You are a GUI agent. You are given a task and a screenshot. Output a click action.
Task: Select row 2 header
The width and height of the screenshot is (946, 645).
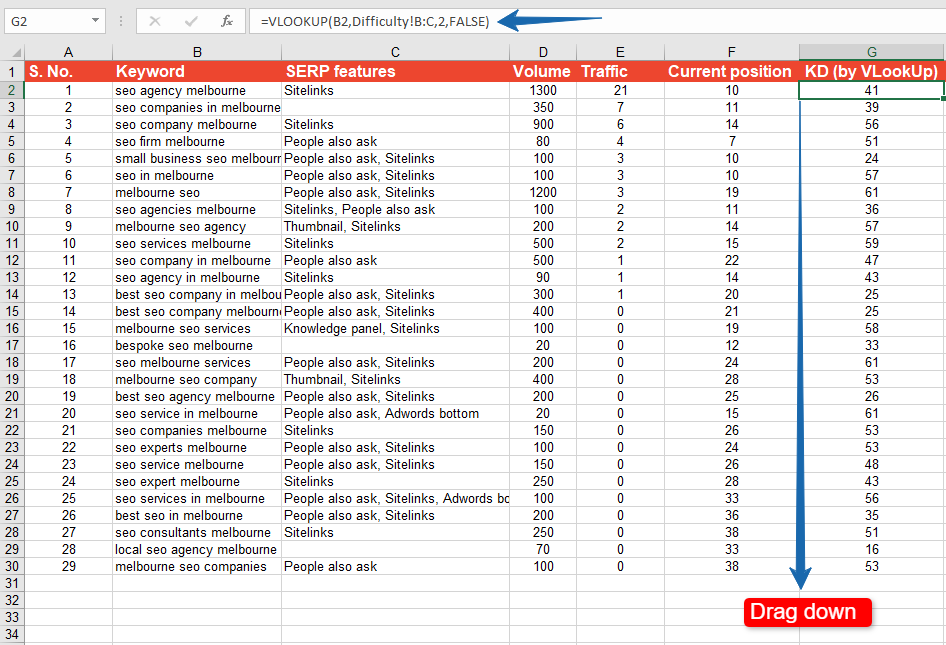tap(12, 91)
